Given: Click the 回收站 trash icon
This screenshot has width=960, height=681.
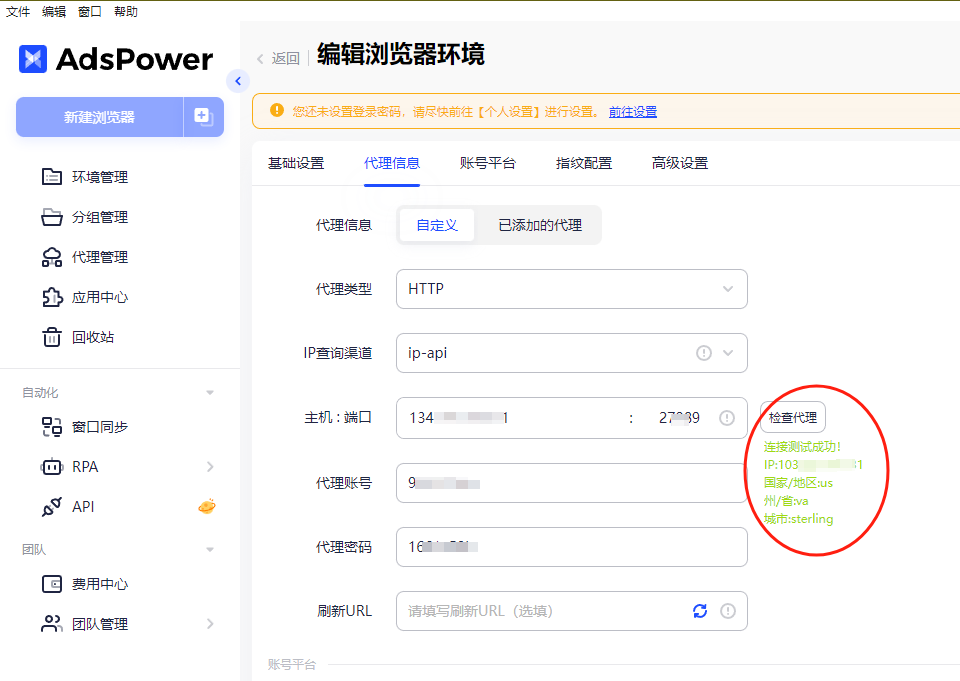Looking at the screenshot, I should pos(51,337).
